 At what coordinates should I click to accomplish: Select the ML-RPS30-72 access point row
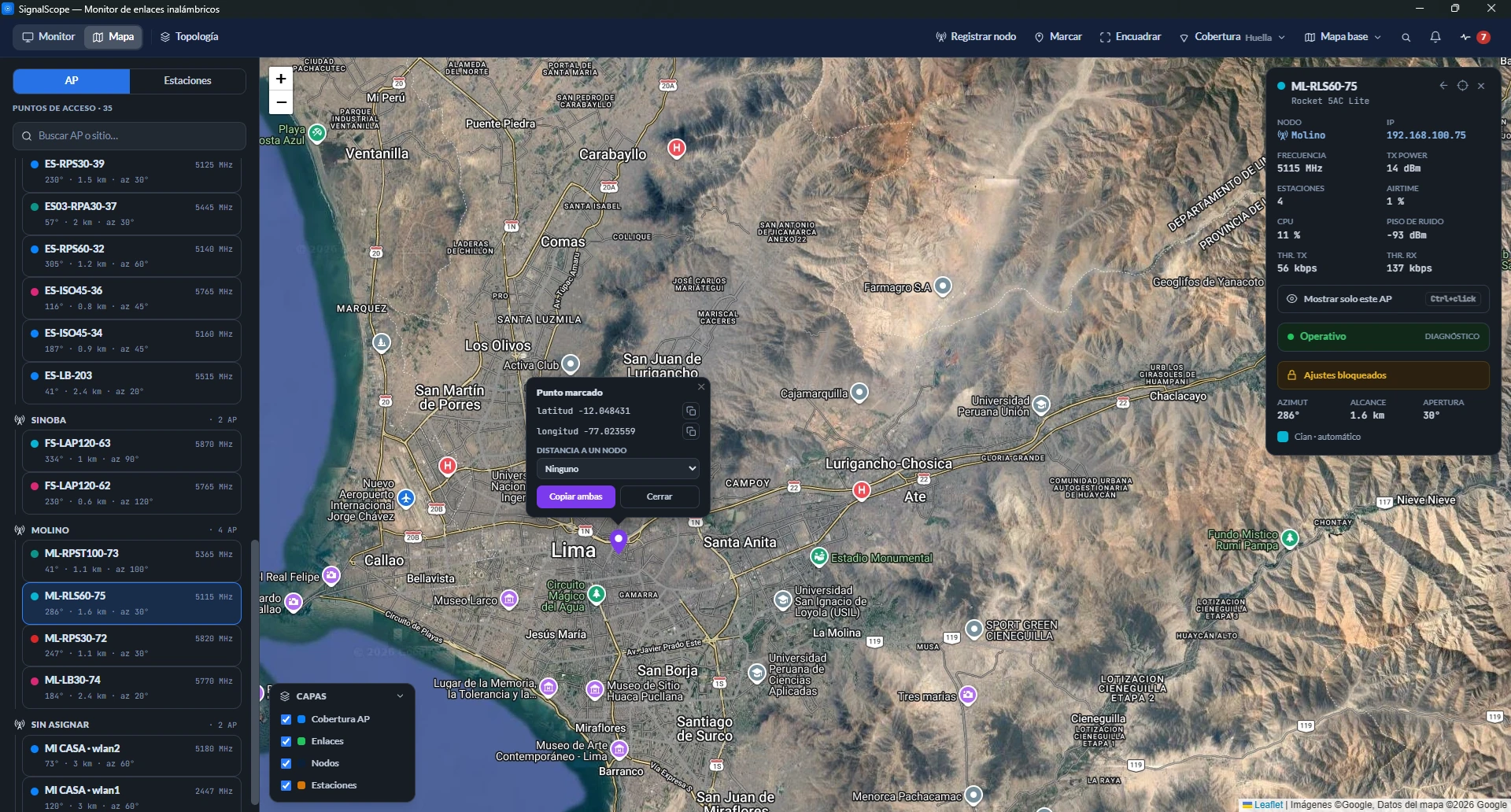131,646
